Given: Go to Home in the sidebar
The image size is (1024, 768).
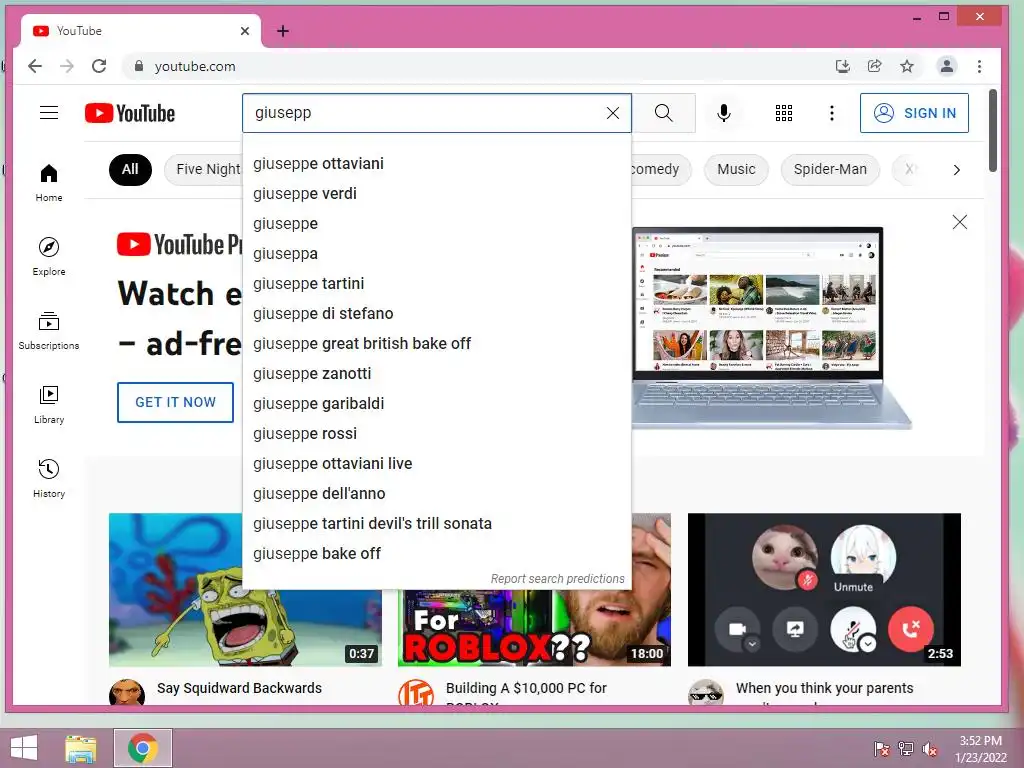Looking at the screenshot, I should (49, 183).
